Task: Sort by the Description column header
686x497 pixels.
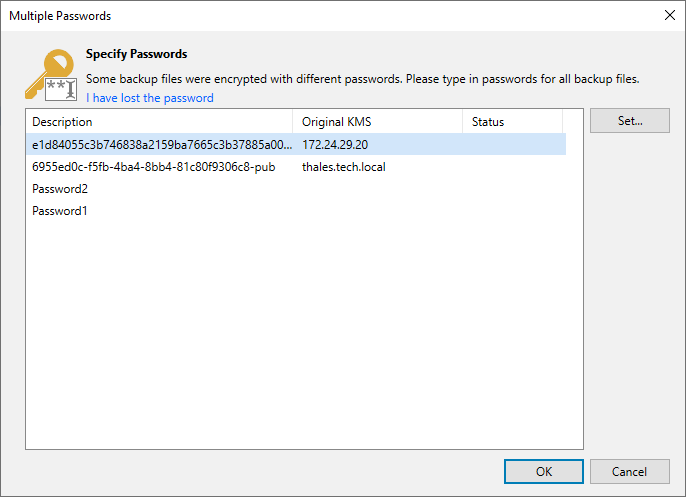Action: click(160, 122)
